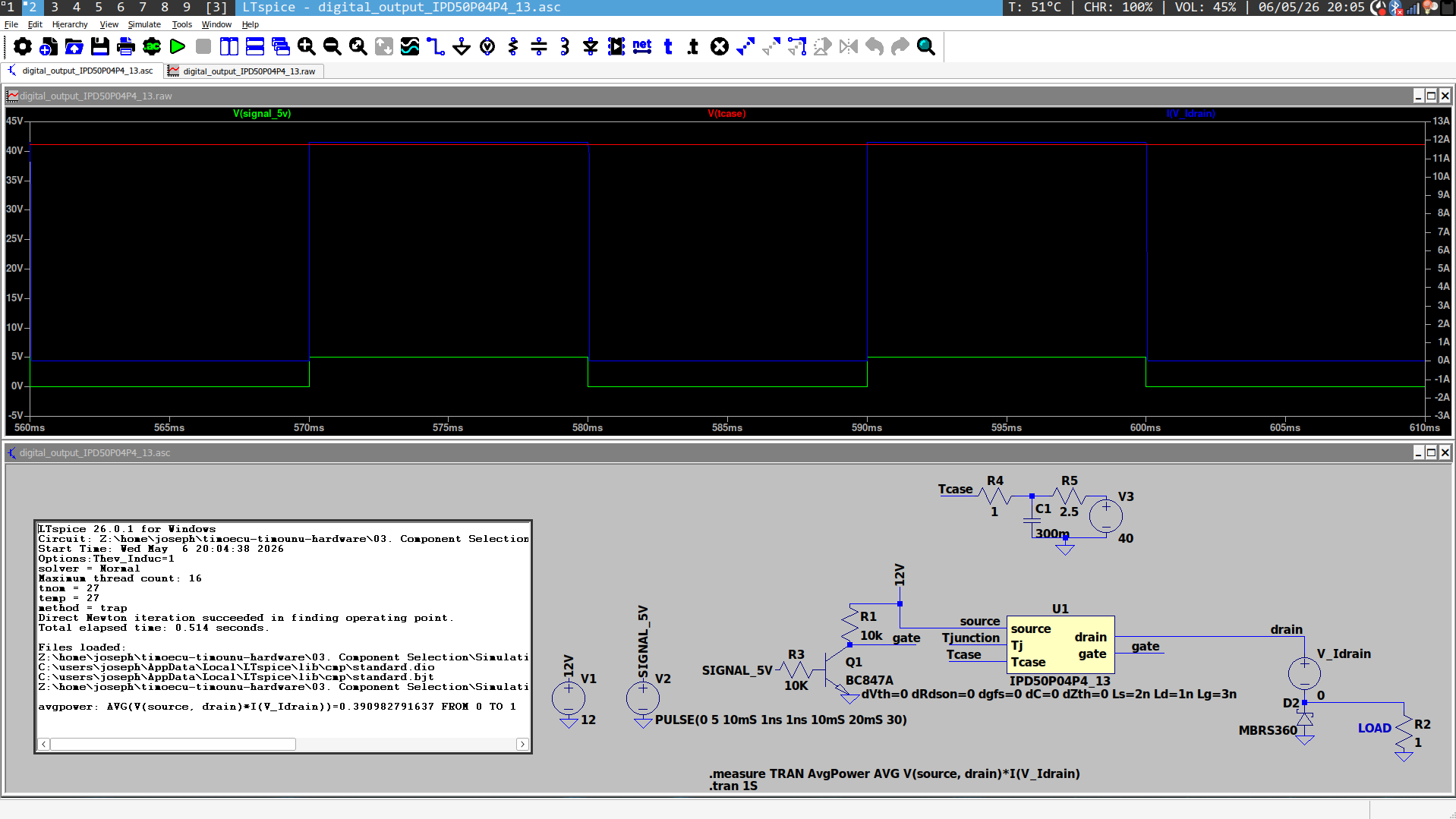Click the .tran 1S directive text

tap(733, 786)
